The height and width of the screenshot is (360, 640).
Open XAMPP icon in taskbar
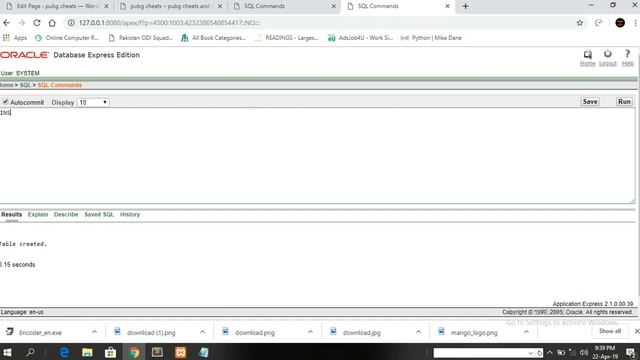click(x=180, y=352)
